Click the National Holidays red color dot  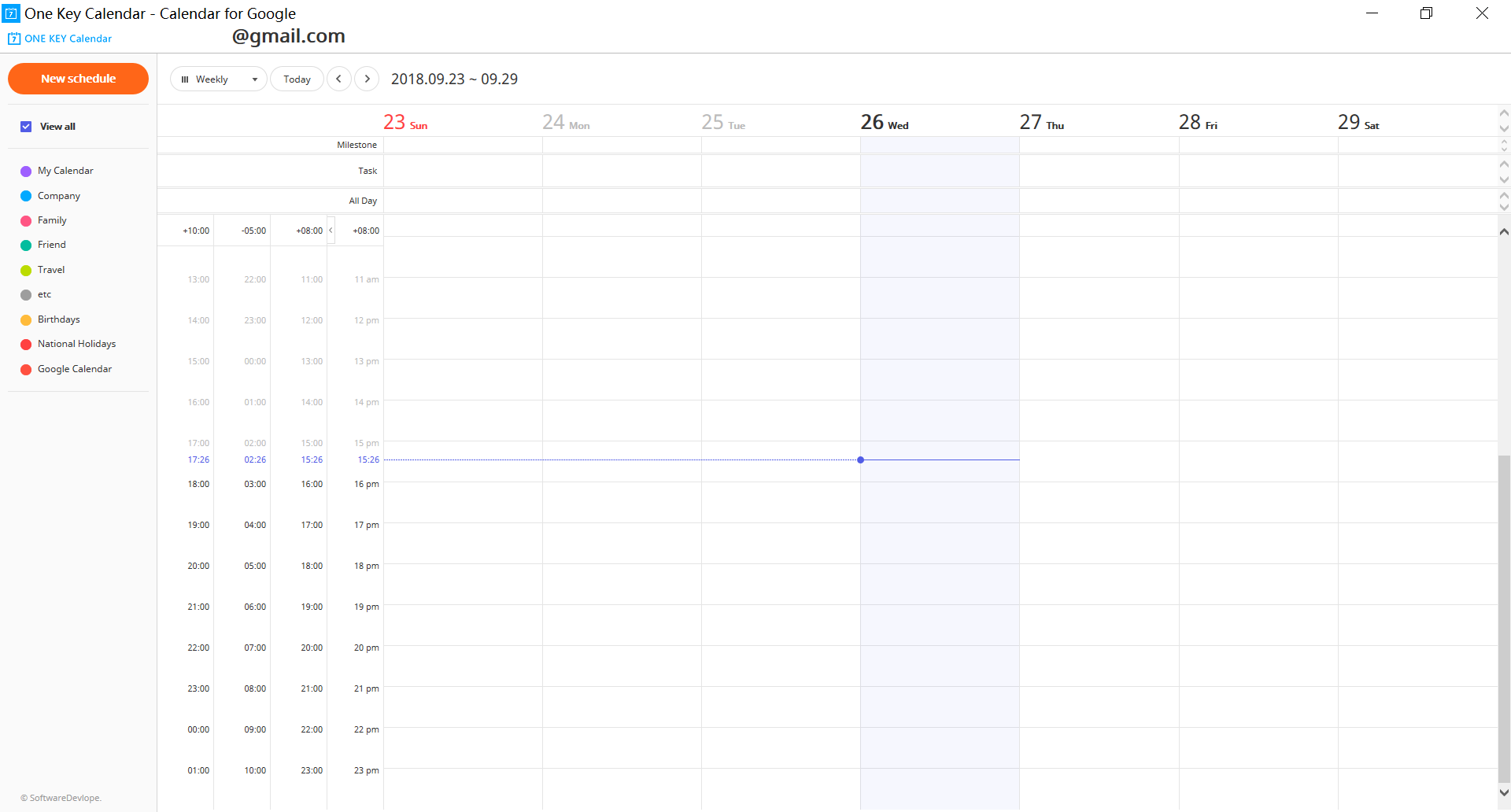26,345
